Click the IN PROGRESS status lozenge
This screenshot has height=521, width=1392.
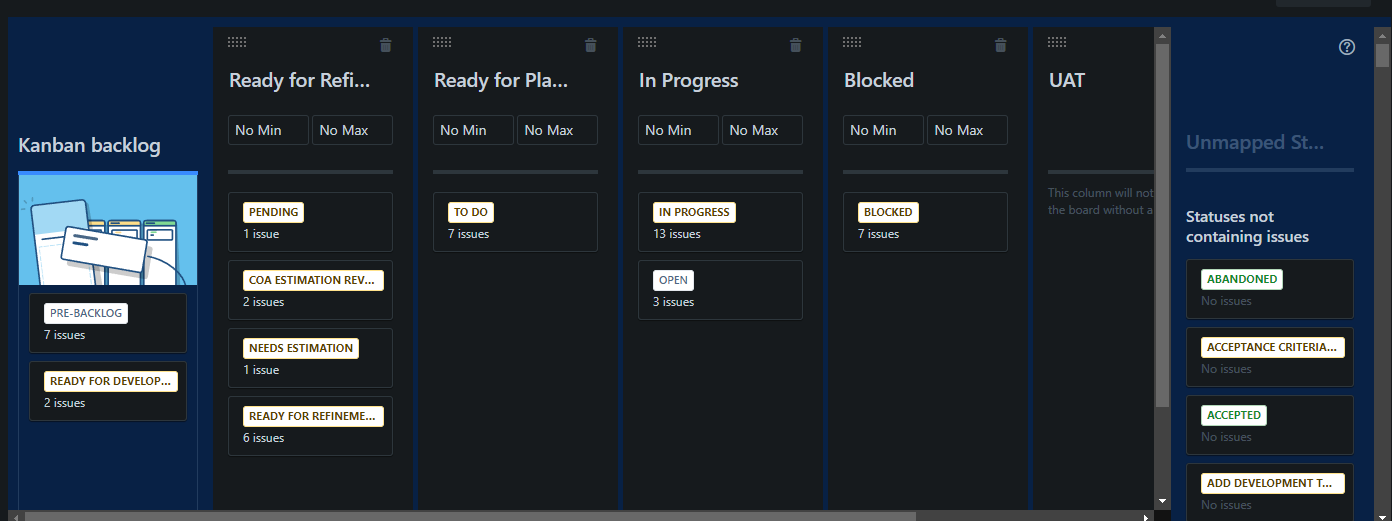[x=694, y=212]
